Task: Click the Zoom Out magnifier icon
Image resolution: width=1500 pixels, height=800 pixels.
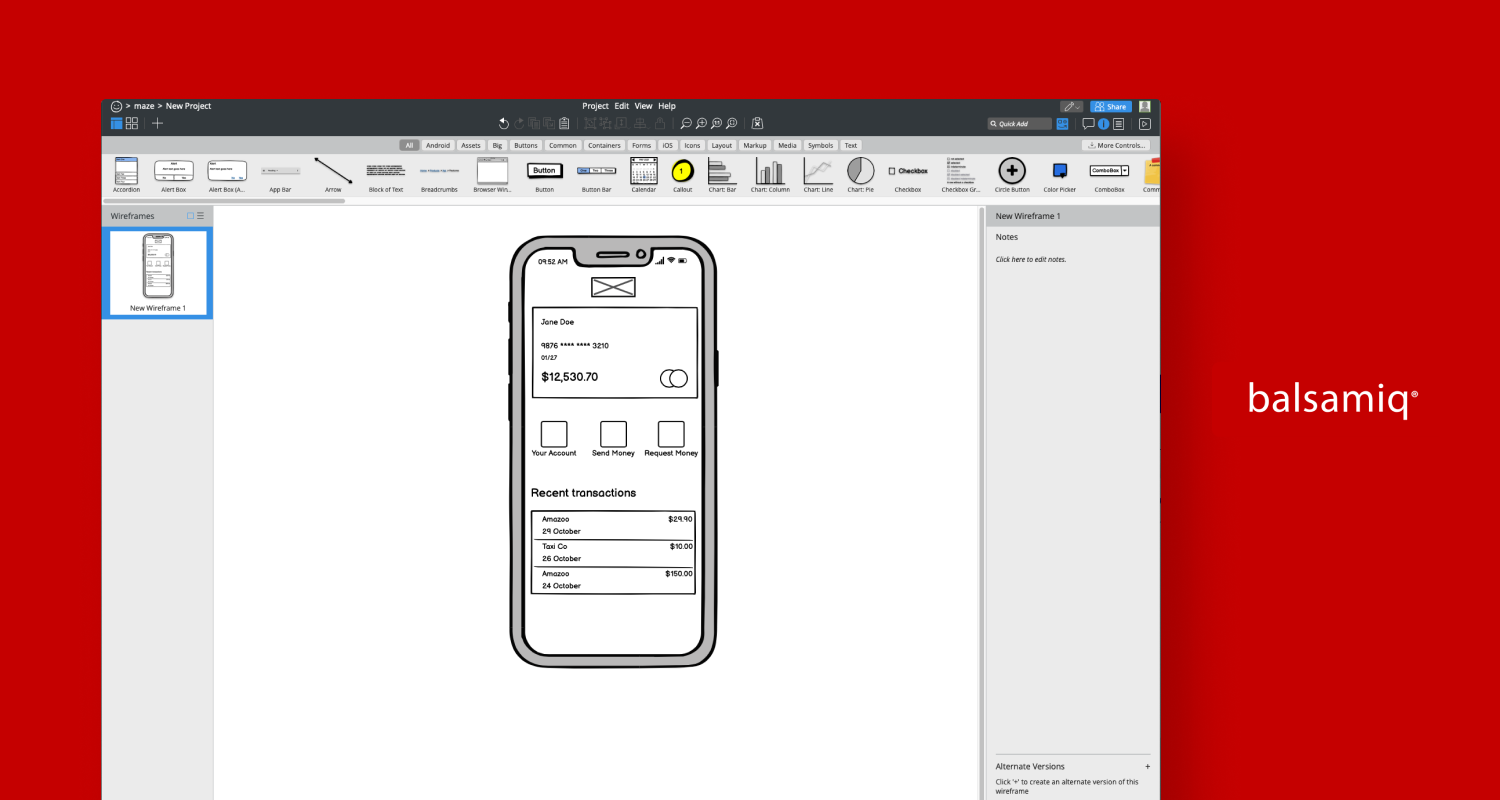Action: coord(686,123)
